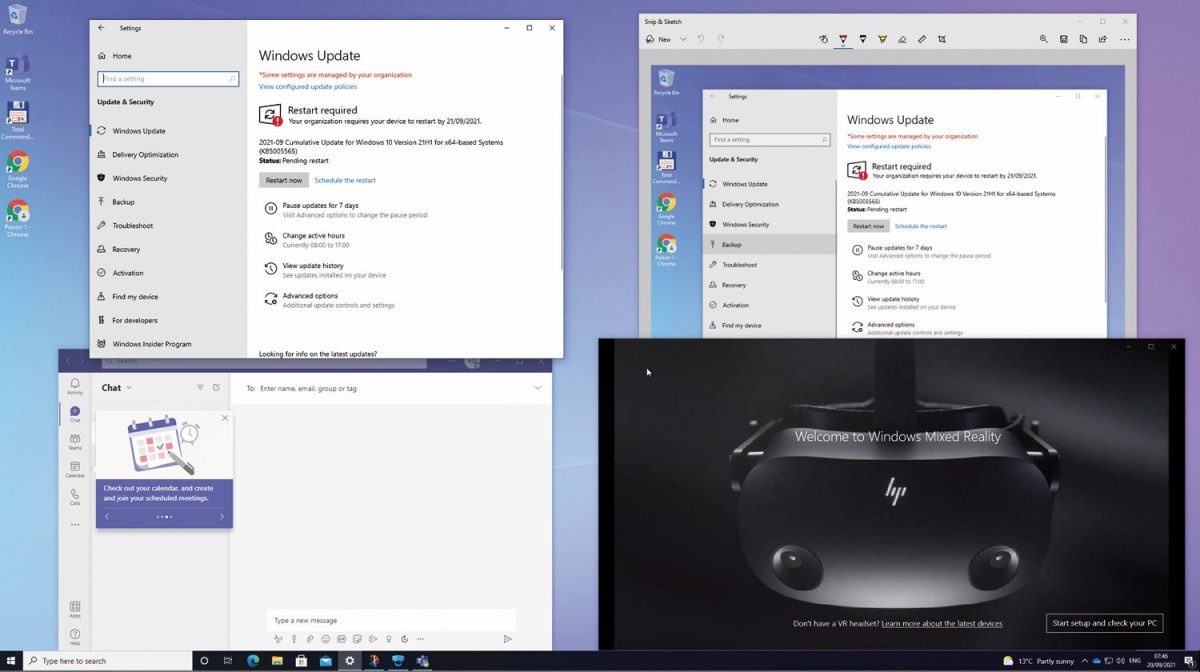Copy the snip to clipboard
Image resolution: width=1200 pixels, height=672 pixels.
pyautogui.click(x=1083, y=39)
